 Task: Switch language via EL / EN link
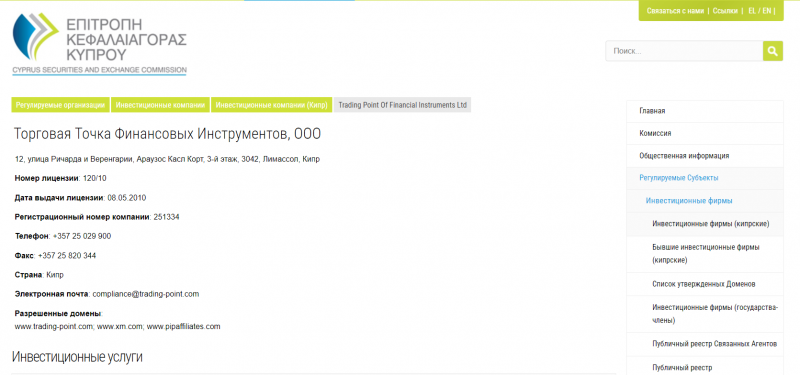coord(759,11)
